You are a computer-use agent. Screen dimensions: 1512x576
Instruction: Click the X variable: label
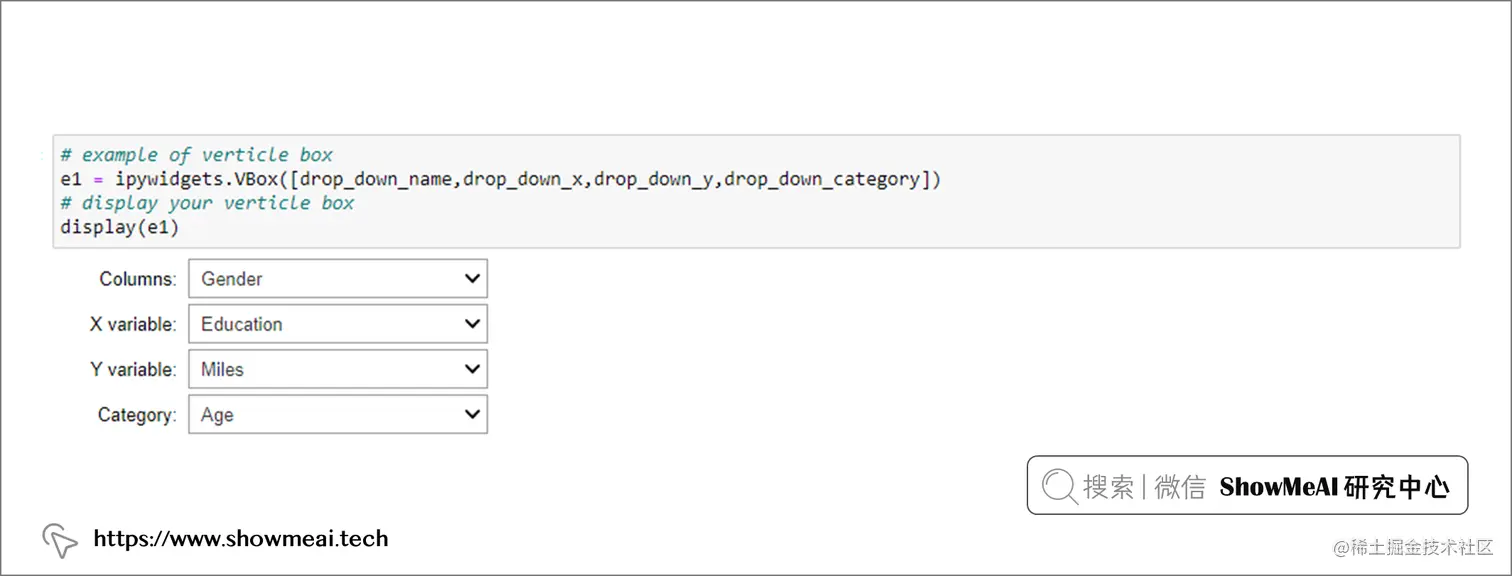[131, 323]
